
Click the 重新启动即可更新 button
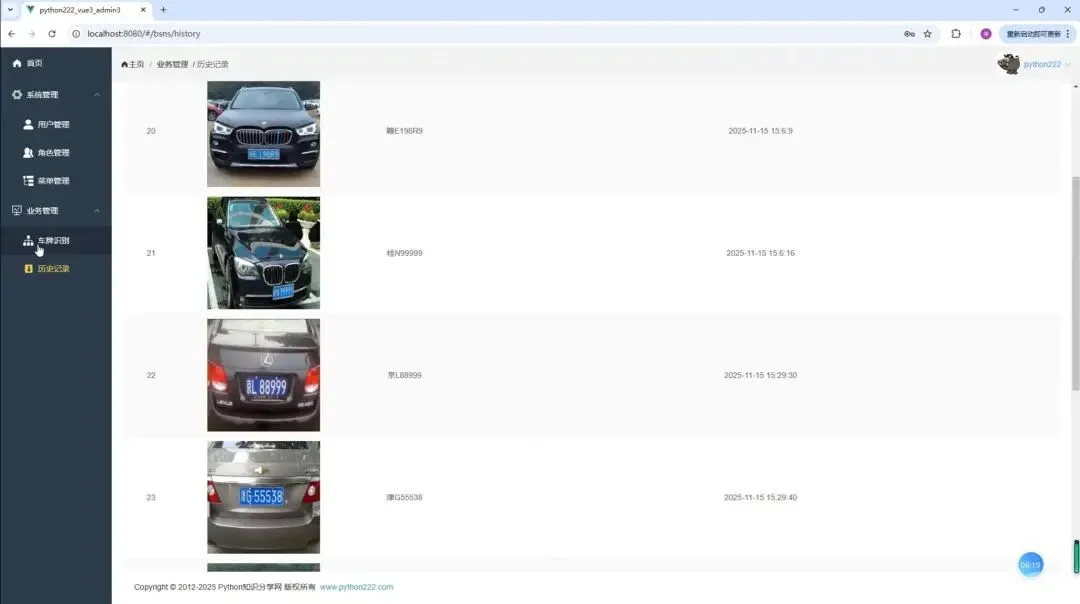[x=1033, y=34]
